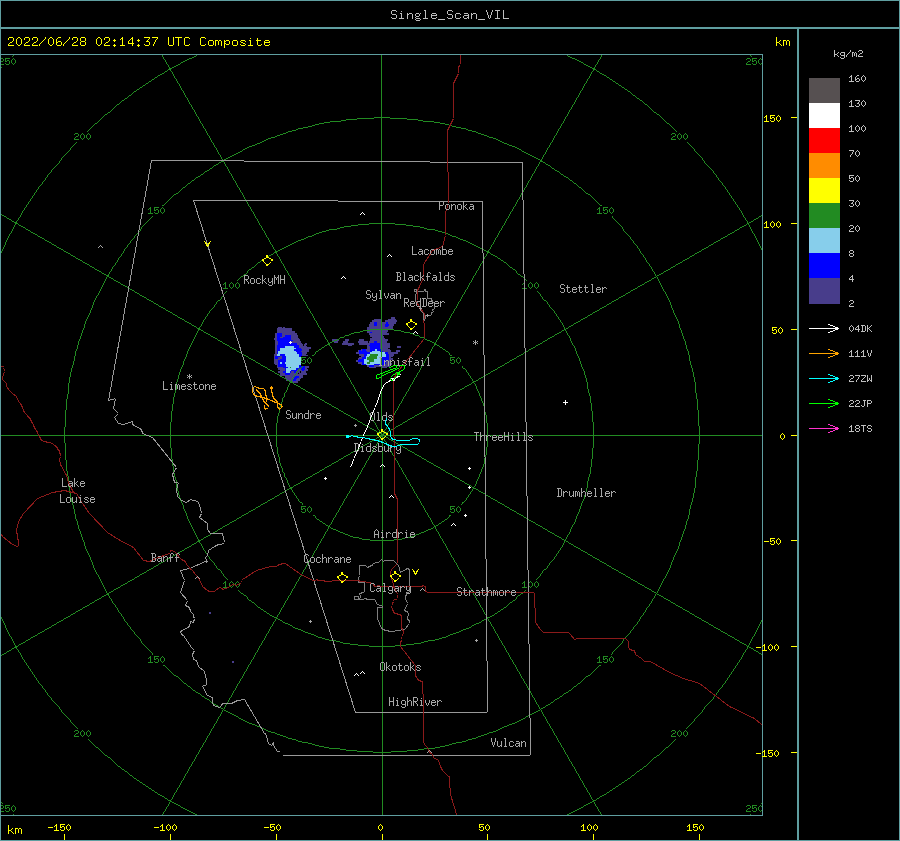Click the Strathmore town label
The width and height of the screenshot is (900, 841).
[x=486, y=592]
